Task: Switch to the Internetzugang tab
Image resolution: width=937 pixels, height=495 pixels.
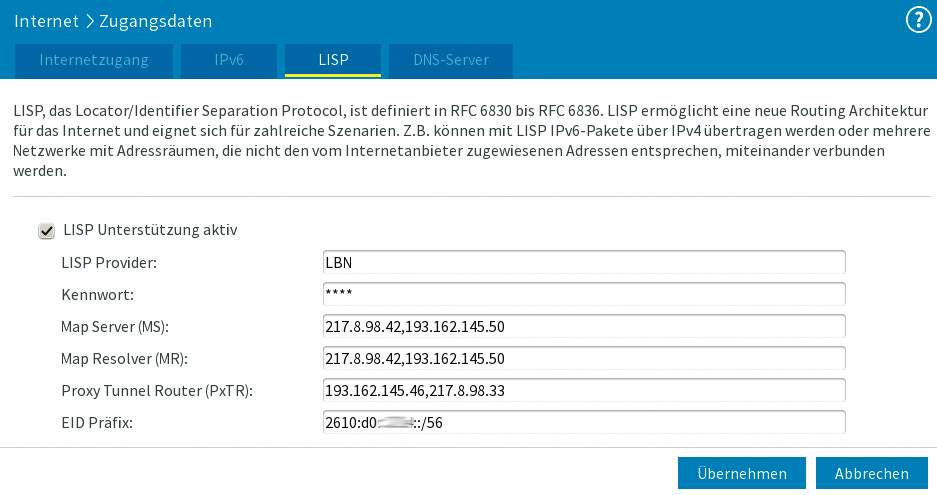Action: pyautogui.click(x=94, y=60)
